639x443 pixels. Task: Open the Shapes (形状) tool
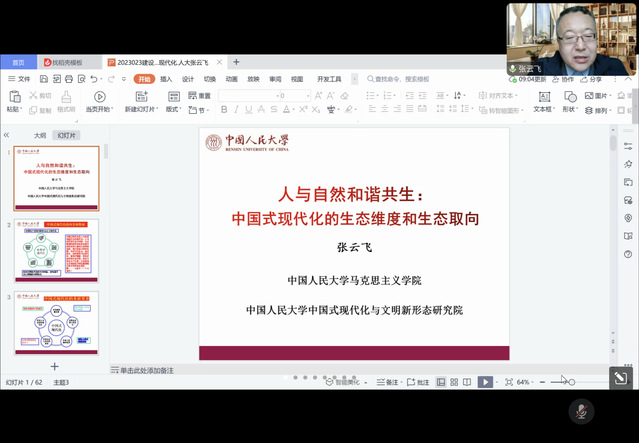click(569, 102)
